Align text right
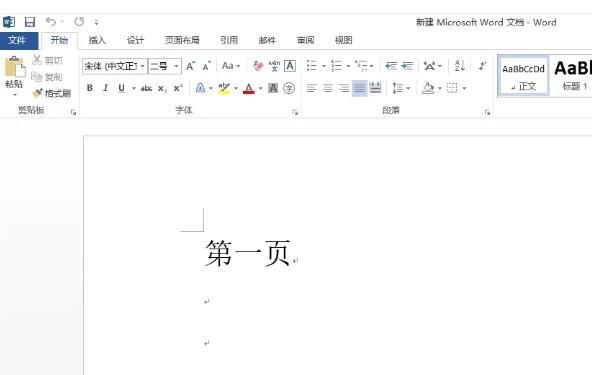Image resolution: width=592 pixels, height=375 pixels. [x=344, y=88]
